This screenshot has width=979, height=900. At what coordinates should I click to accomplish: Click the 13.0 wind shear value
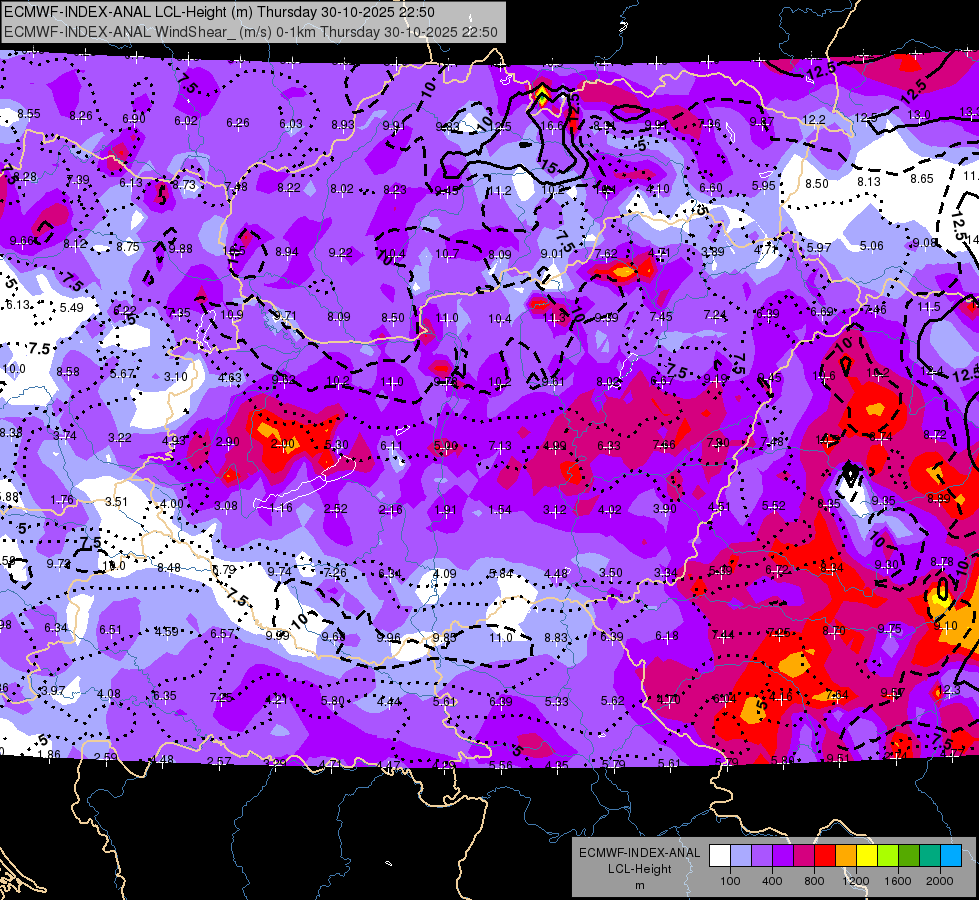click(918, 114)
